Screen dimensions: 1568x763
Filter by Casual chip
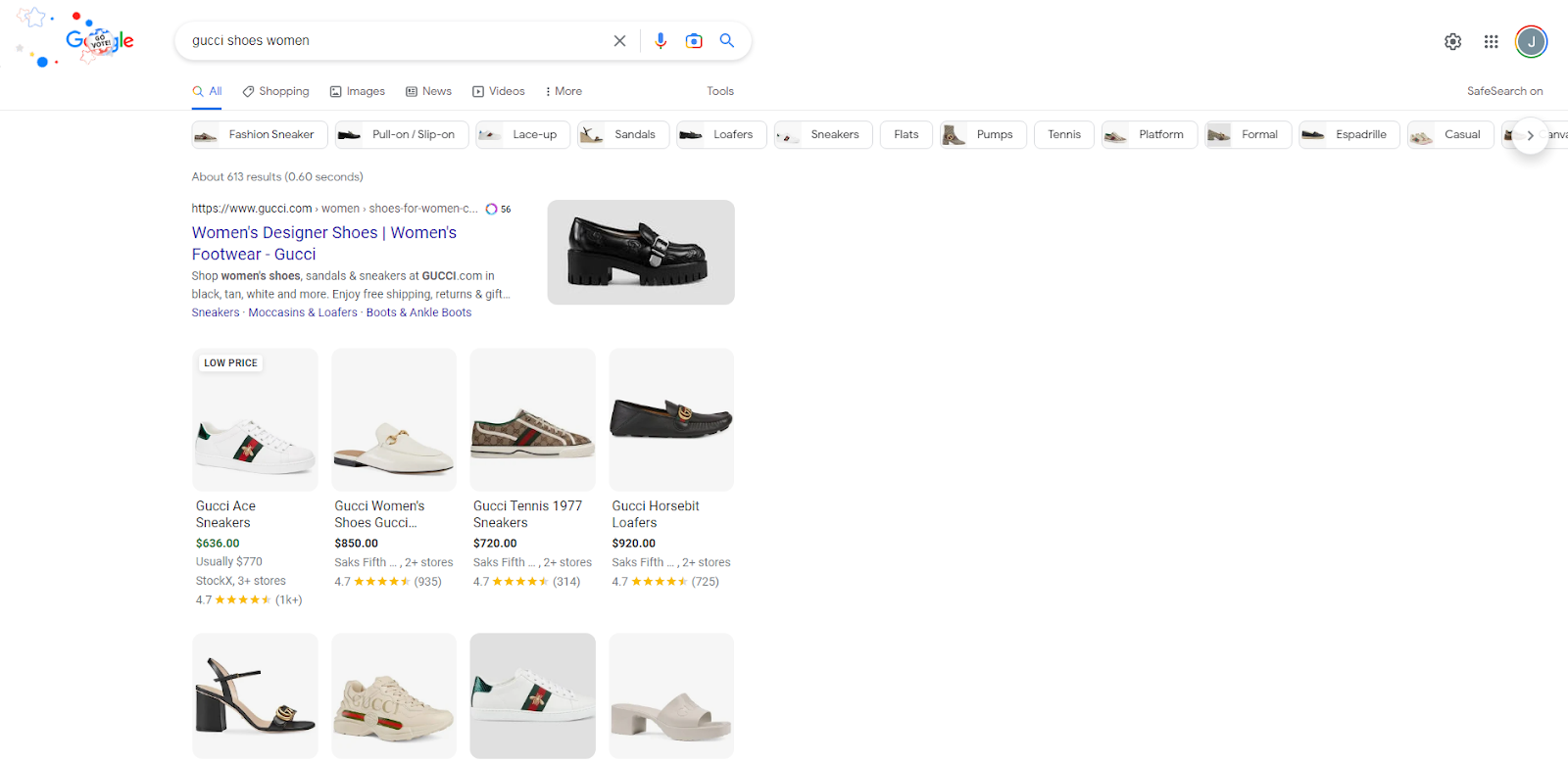[x=1450, y=134]
